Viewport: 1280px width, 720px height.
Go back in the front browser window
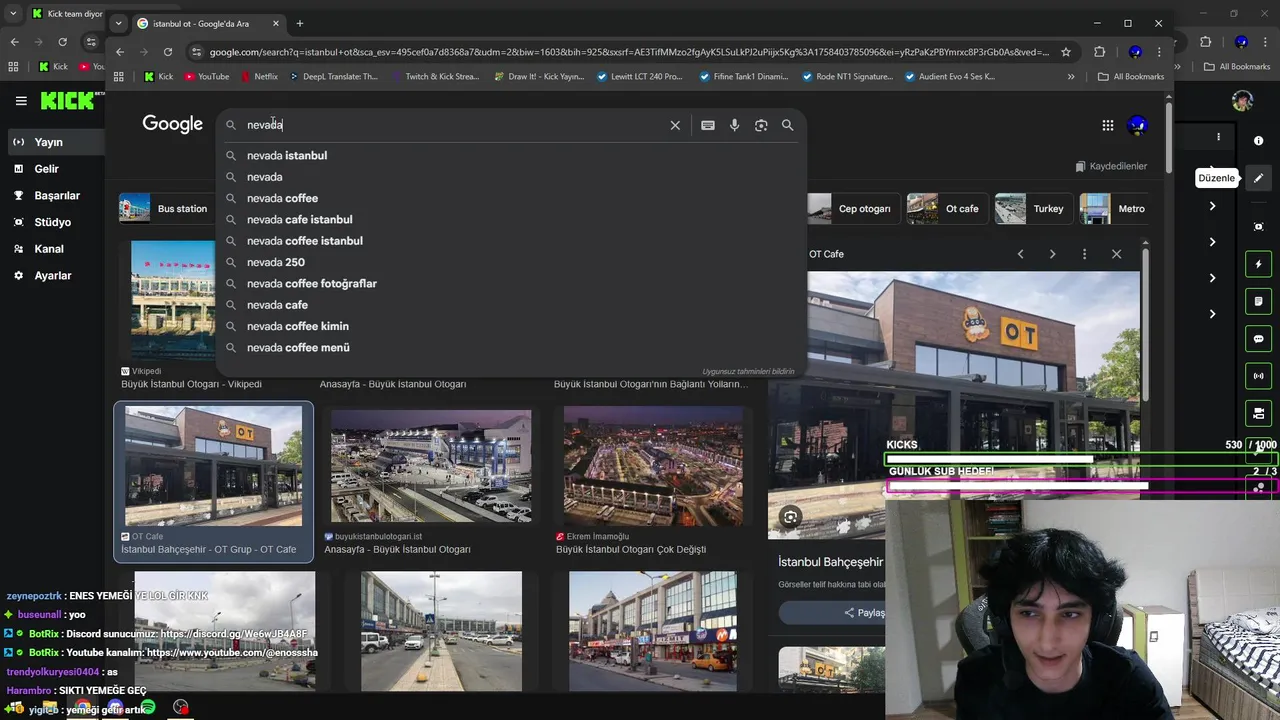click(x=120, y=52)
